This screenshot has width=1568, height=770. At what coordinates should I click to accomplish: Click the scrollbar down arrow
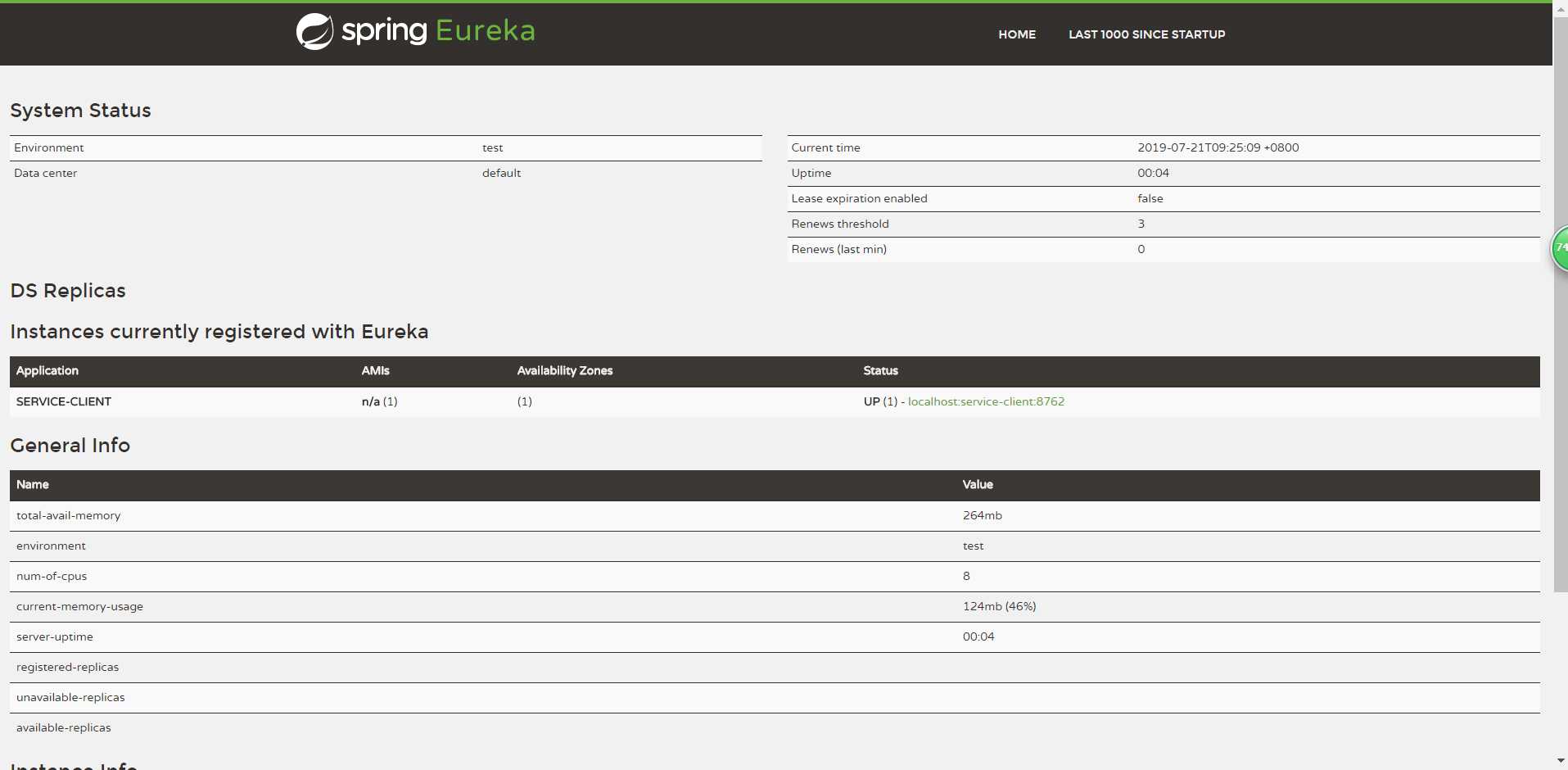pos(1561,762)
